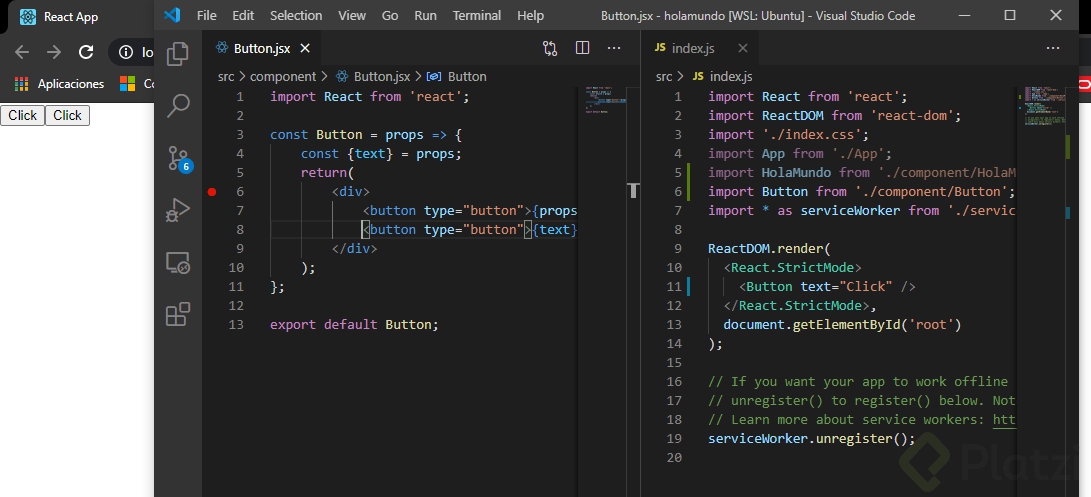Reload the React App browser page
Screen dimensions: 1091x497
point(86,52)
